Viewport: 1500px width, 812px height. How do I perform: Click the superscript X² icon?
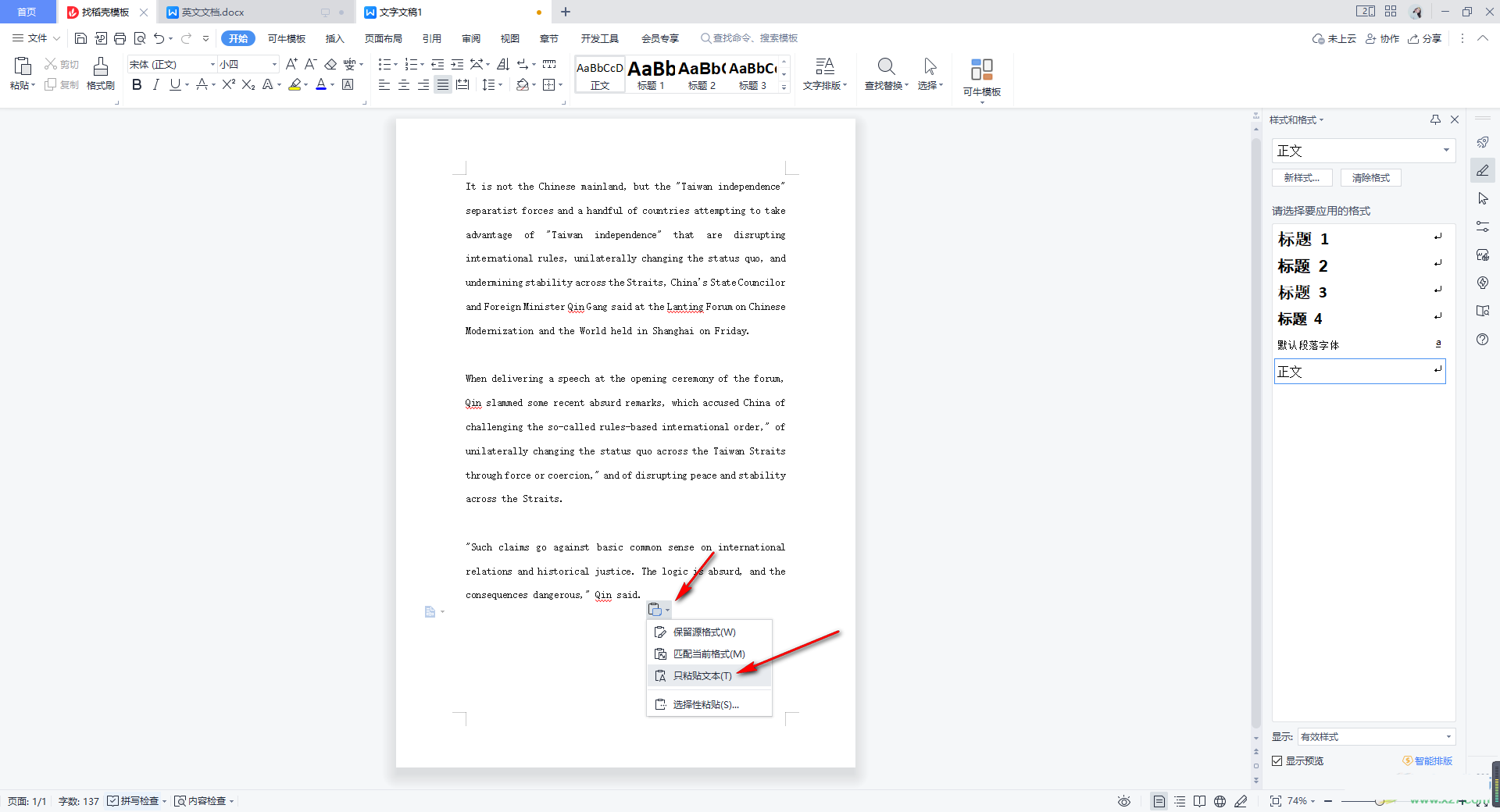click(228, 84)
